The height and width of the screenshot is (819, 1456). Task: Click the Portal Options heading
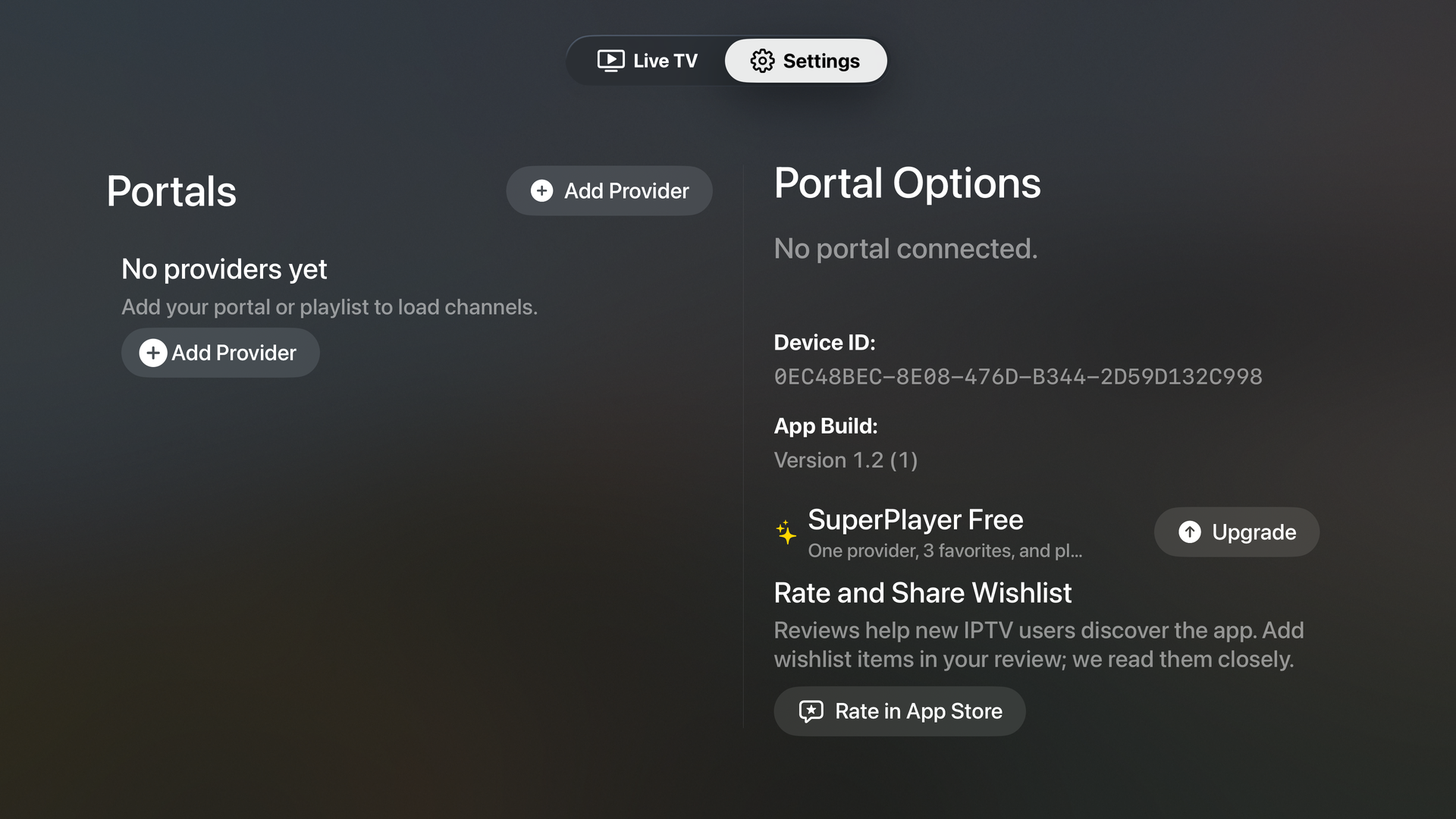(x=908, y=184)
